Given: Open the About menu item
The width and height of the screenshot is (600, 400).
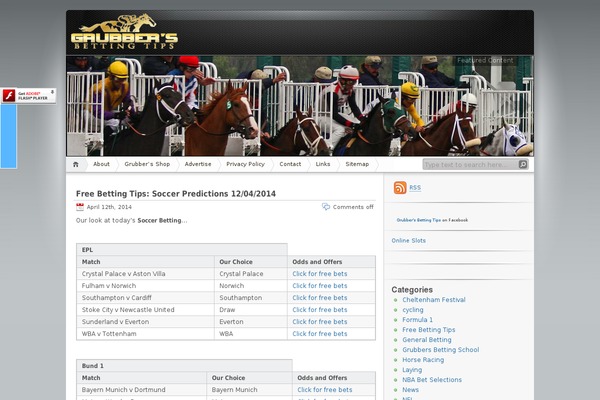Looking at the screenshot, I should [101, 164].
